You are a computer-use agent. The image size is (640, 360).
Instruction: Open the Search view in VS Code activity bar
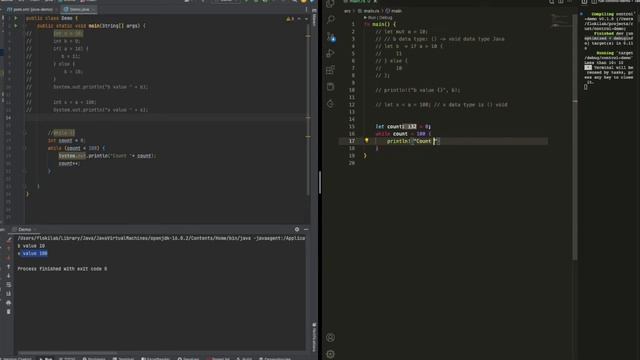pyautogui.click(x=331, y=19)
